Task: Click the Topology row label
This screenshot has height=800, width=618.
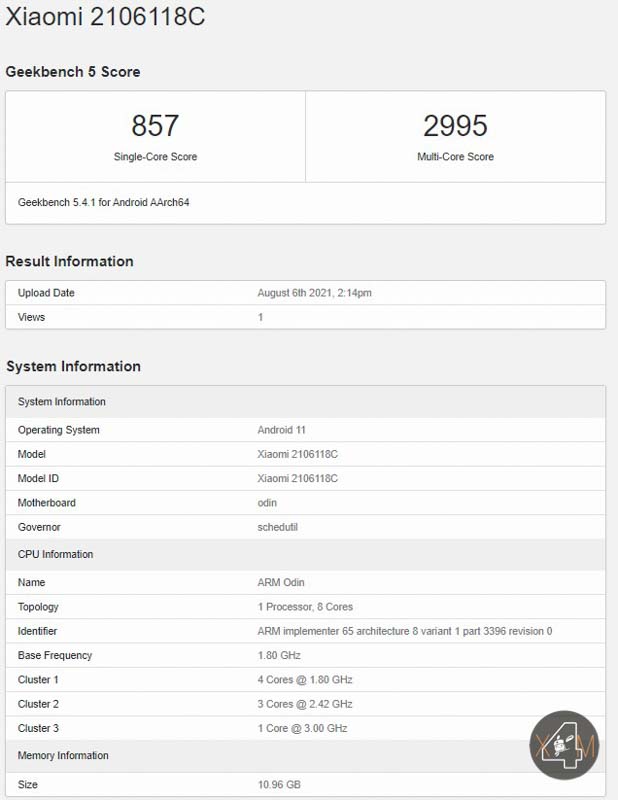Action: pos(38,607)
